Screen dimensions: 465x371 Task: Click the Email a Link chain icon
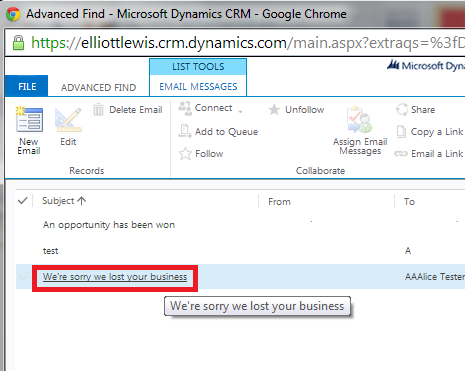pos(401,154)
